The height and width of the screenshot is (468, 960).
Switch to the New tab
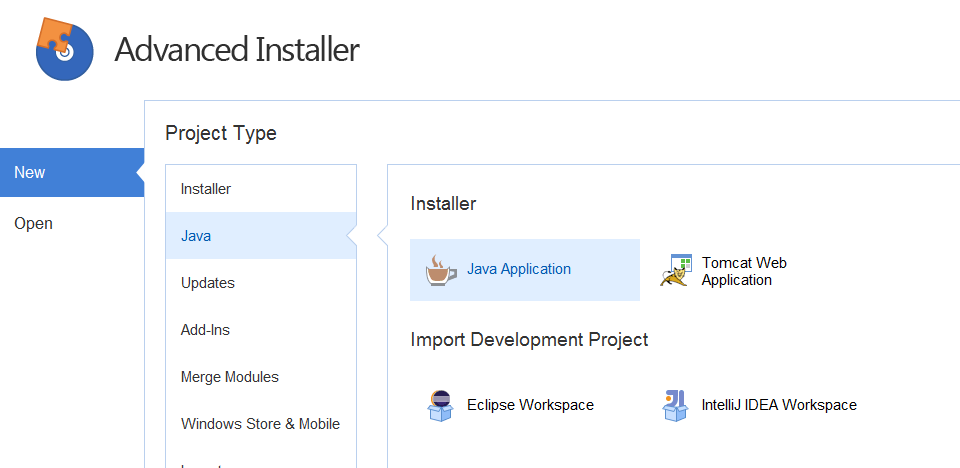30,172
